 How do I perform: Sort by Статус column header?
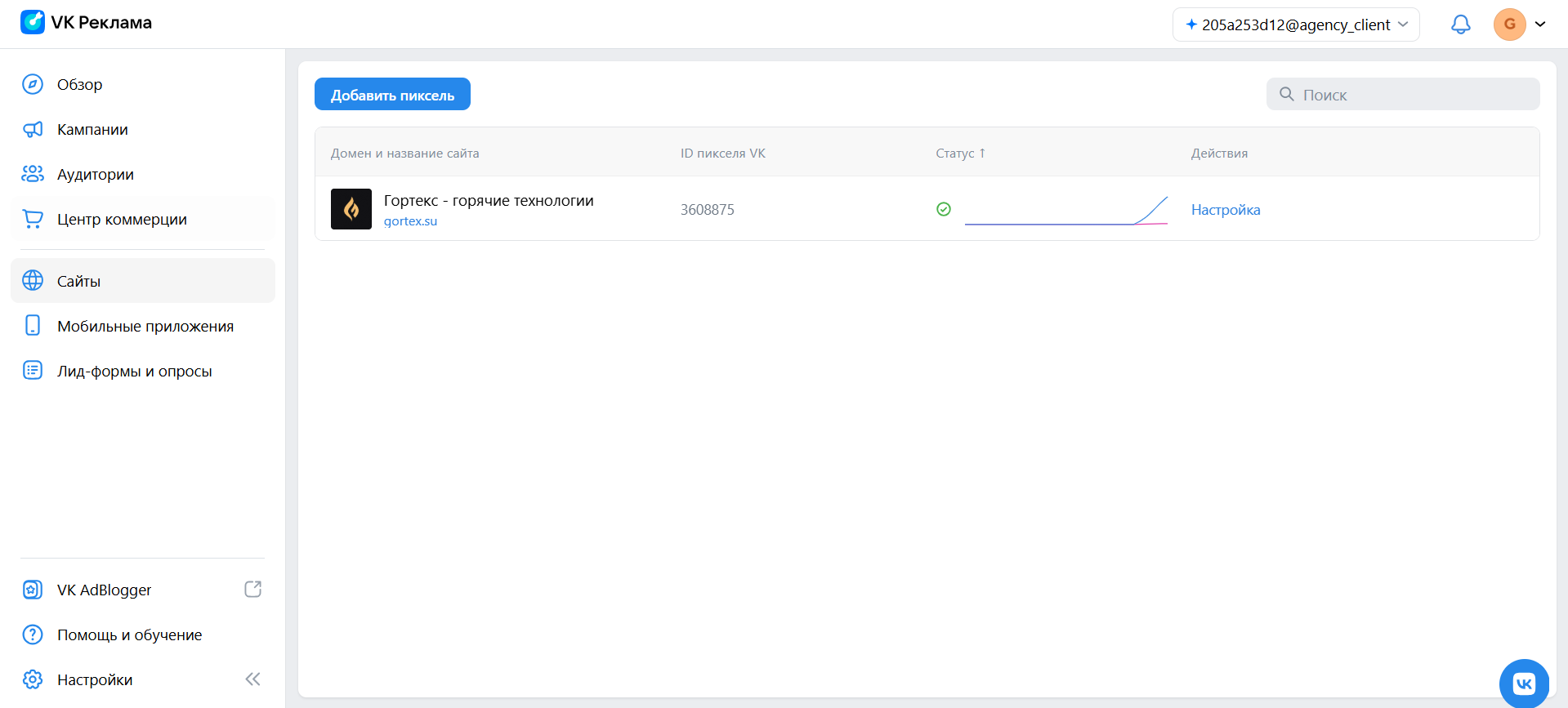[x=961, y=153]
